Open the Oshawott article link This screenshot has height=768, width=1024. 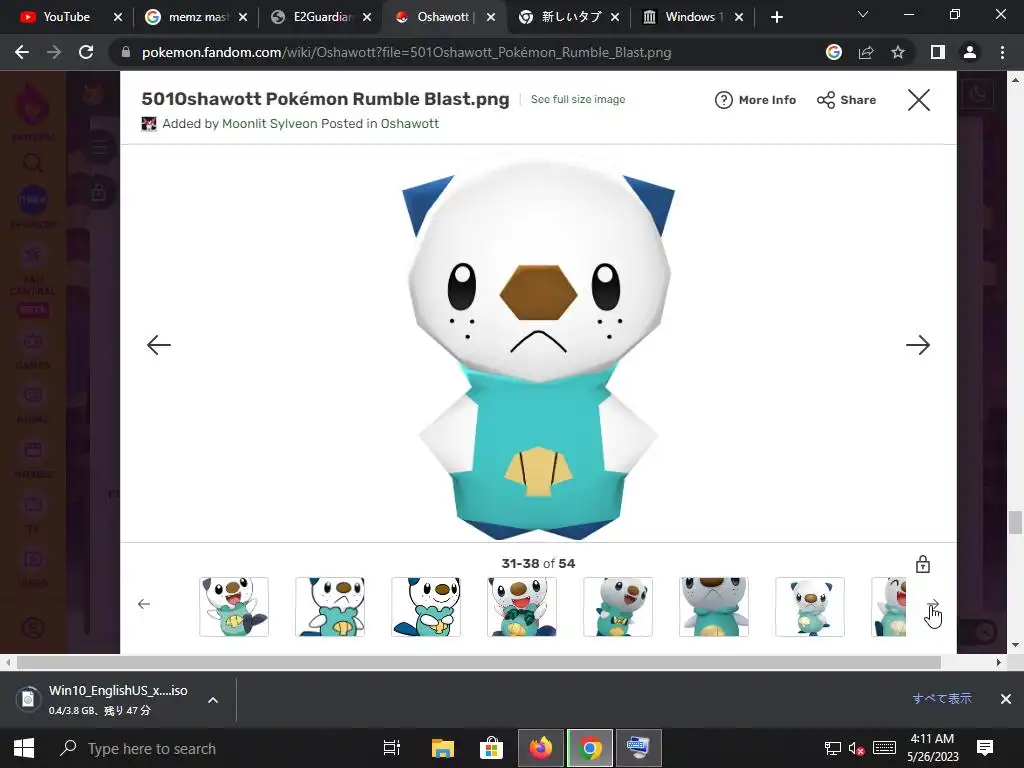coord(409,123)
